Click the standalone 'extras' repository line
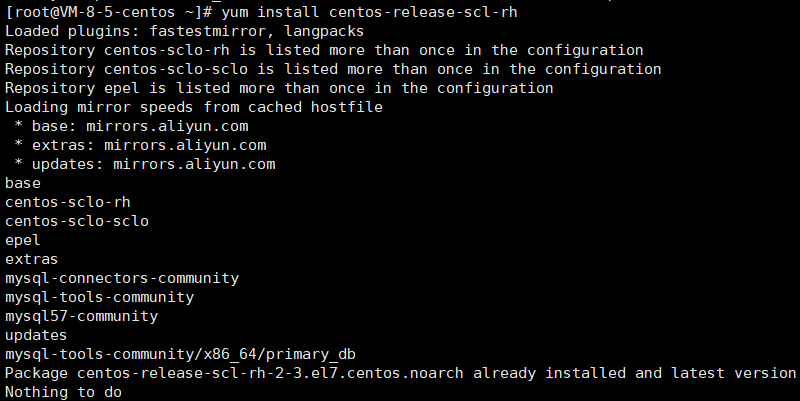The width and height of the screenshot is (800, 401). click(x=32, y=259)
